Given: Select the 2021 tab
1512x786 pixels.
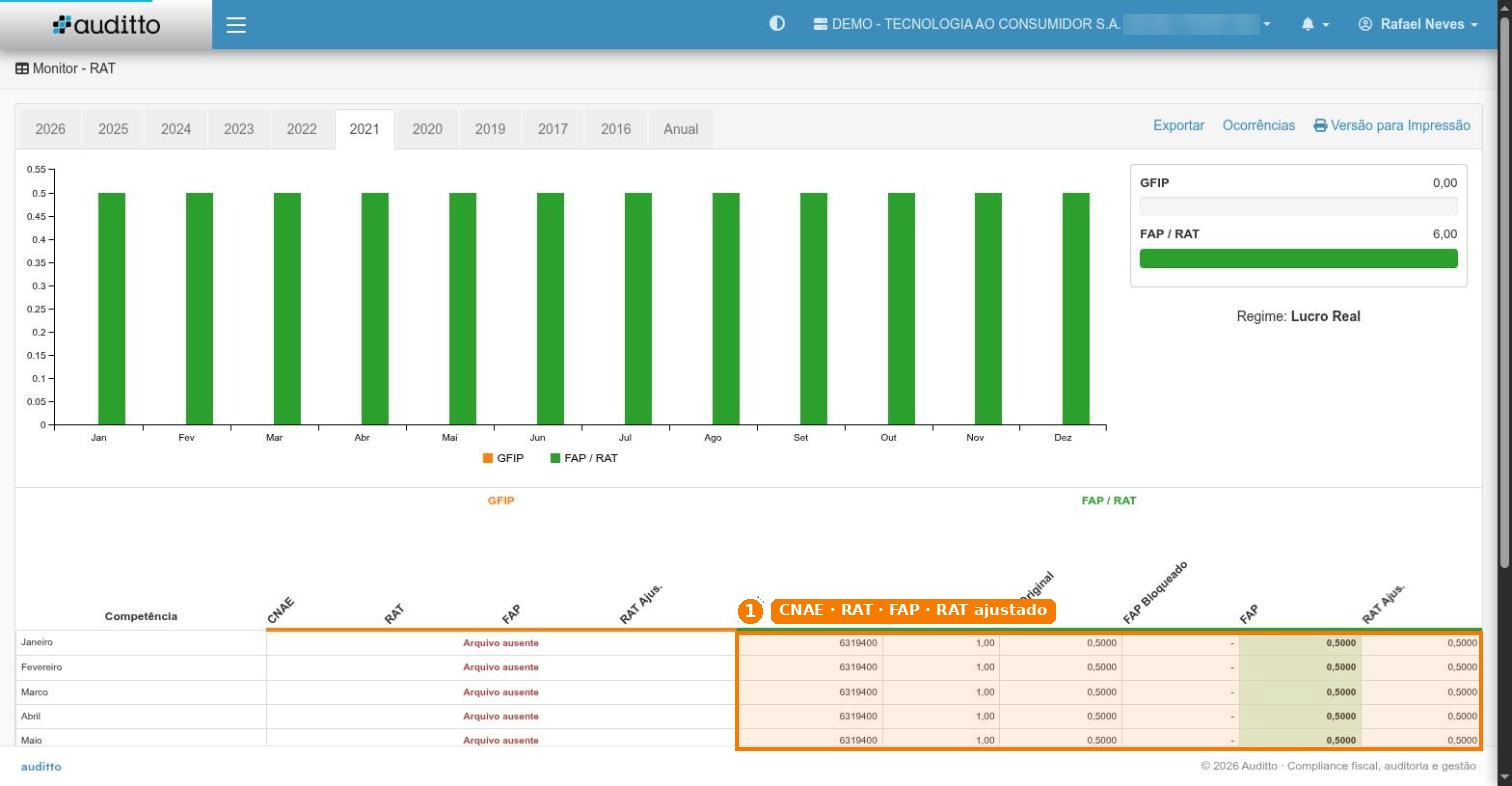Looking at the screenshot, I should (x=365, y=129).
